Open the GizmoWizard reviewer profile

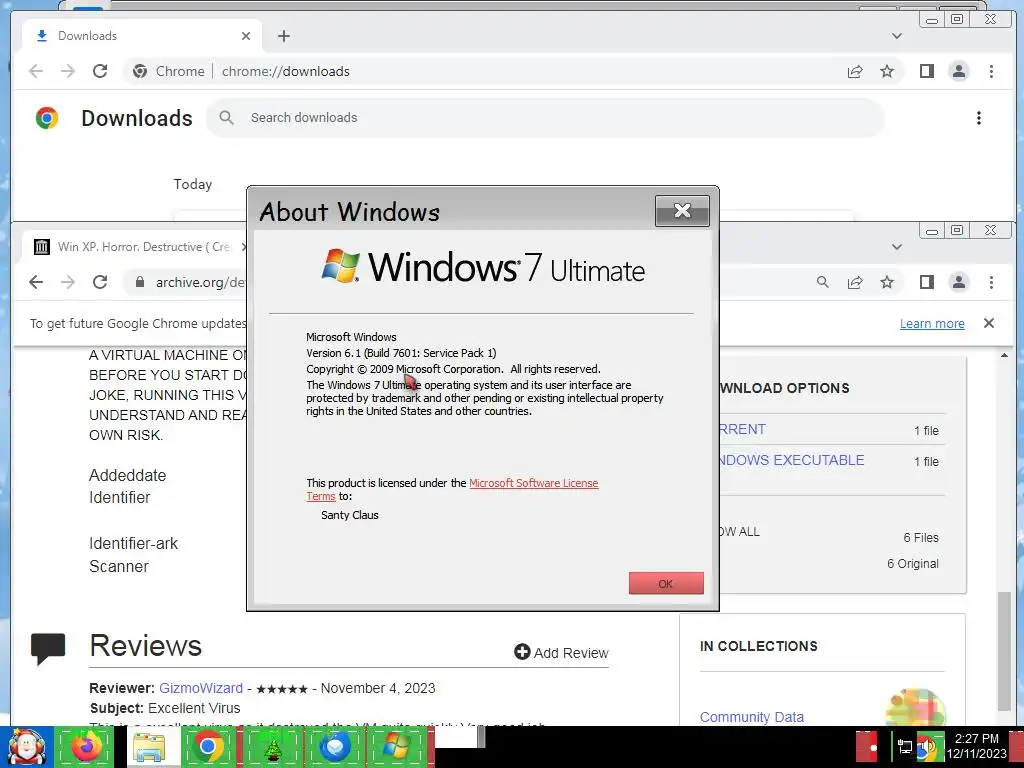(x=201, y=688)
